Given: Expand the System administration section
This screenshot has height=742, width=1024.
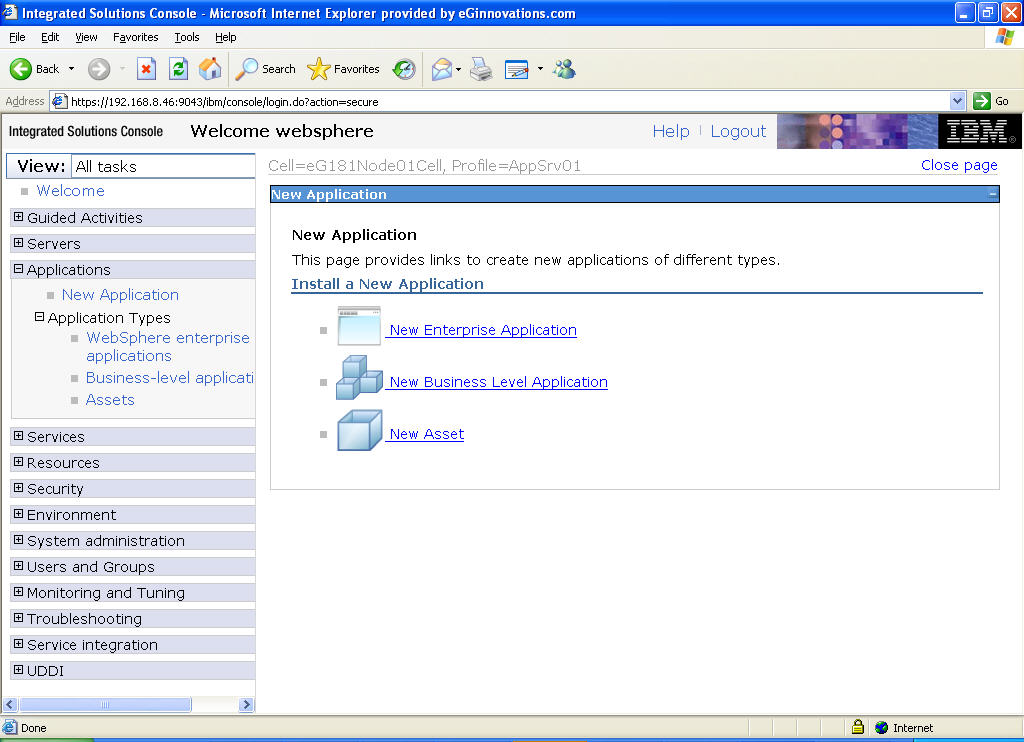Looking at the screenshot, I should pyautogui.click(x=19, y=540).
